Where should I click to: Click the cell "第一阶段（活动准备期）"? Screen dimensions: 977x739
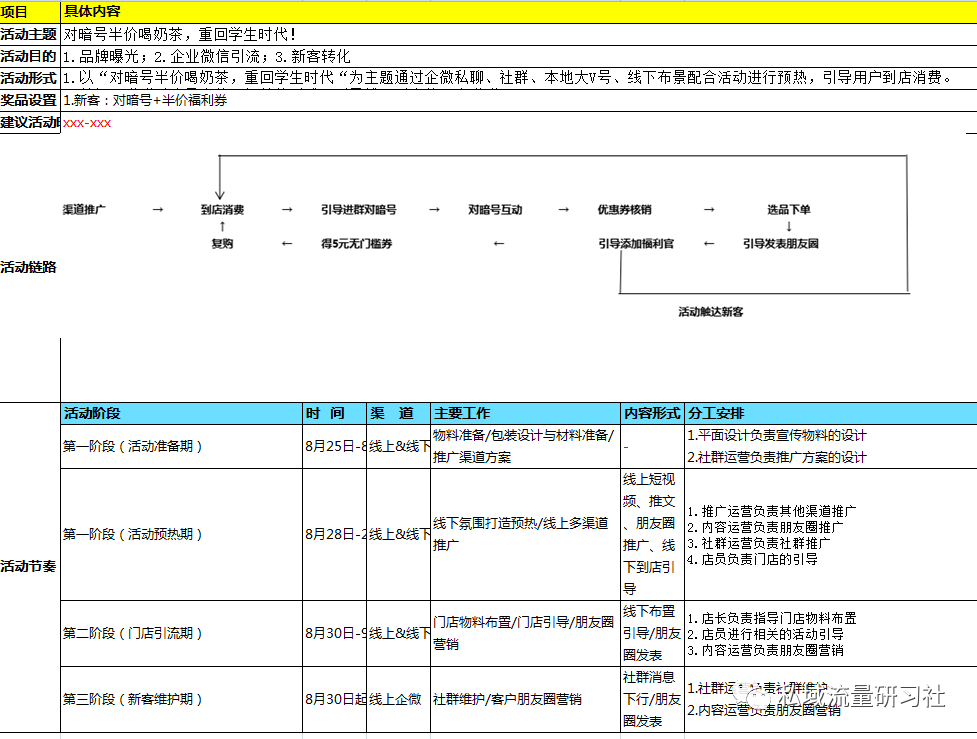[x=181, y=446]
